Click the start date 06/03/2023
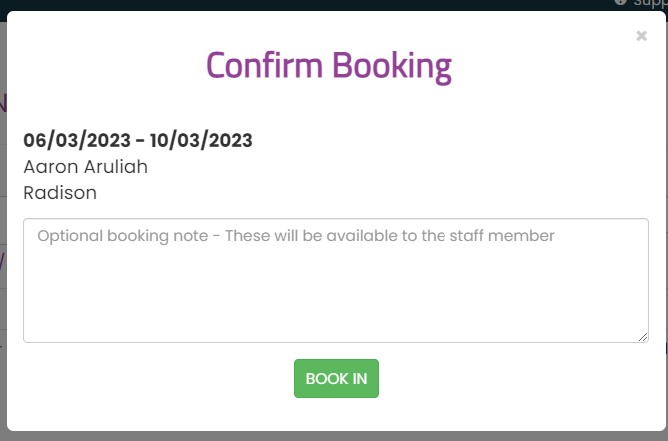 [77, 140]
